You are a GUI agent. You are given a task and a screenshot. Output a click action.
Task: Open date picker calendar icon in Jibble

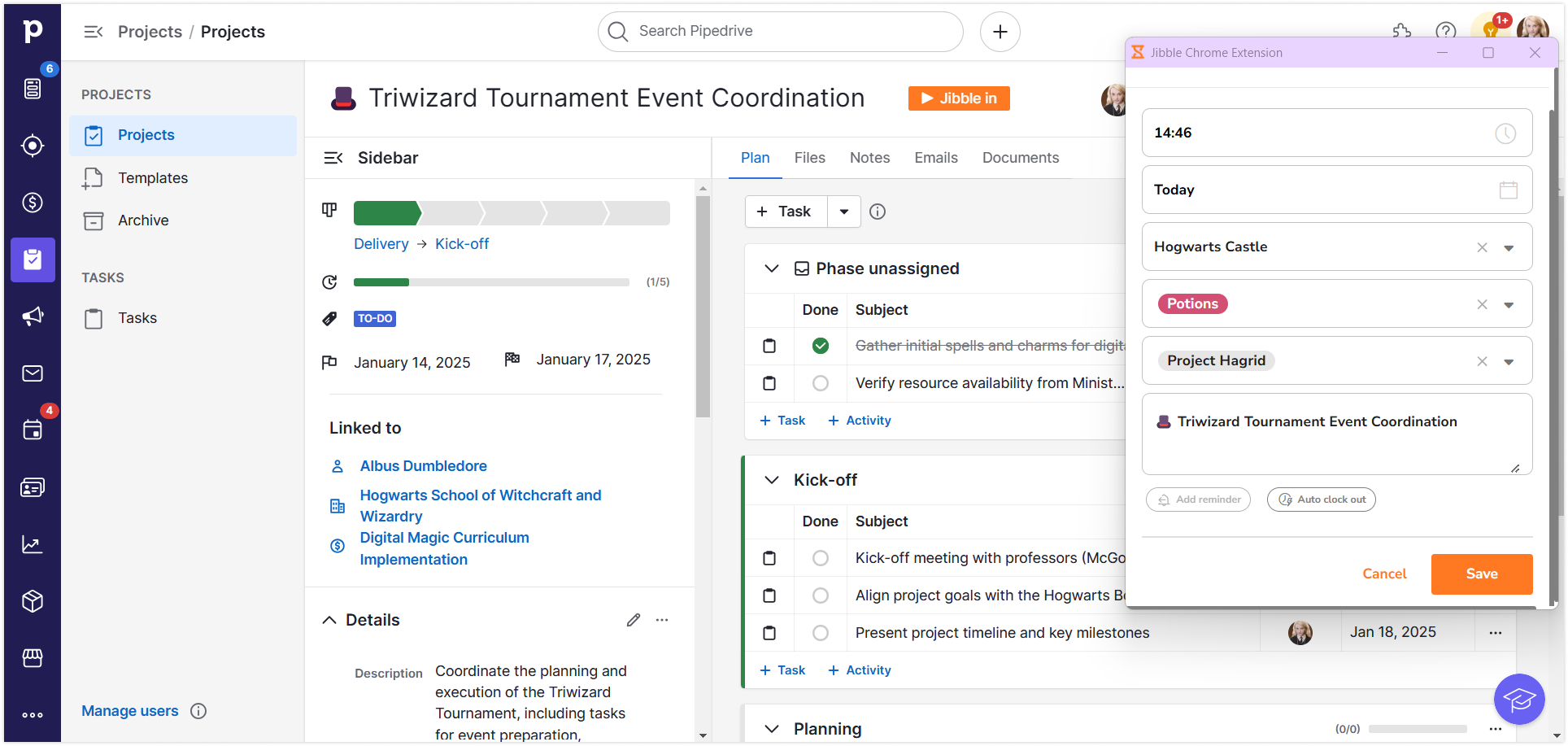[x=1508, y=190]
